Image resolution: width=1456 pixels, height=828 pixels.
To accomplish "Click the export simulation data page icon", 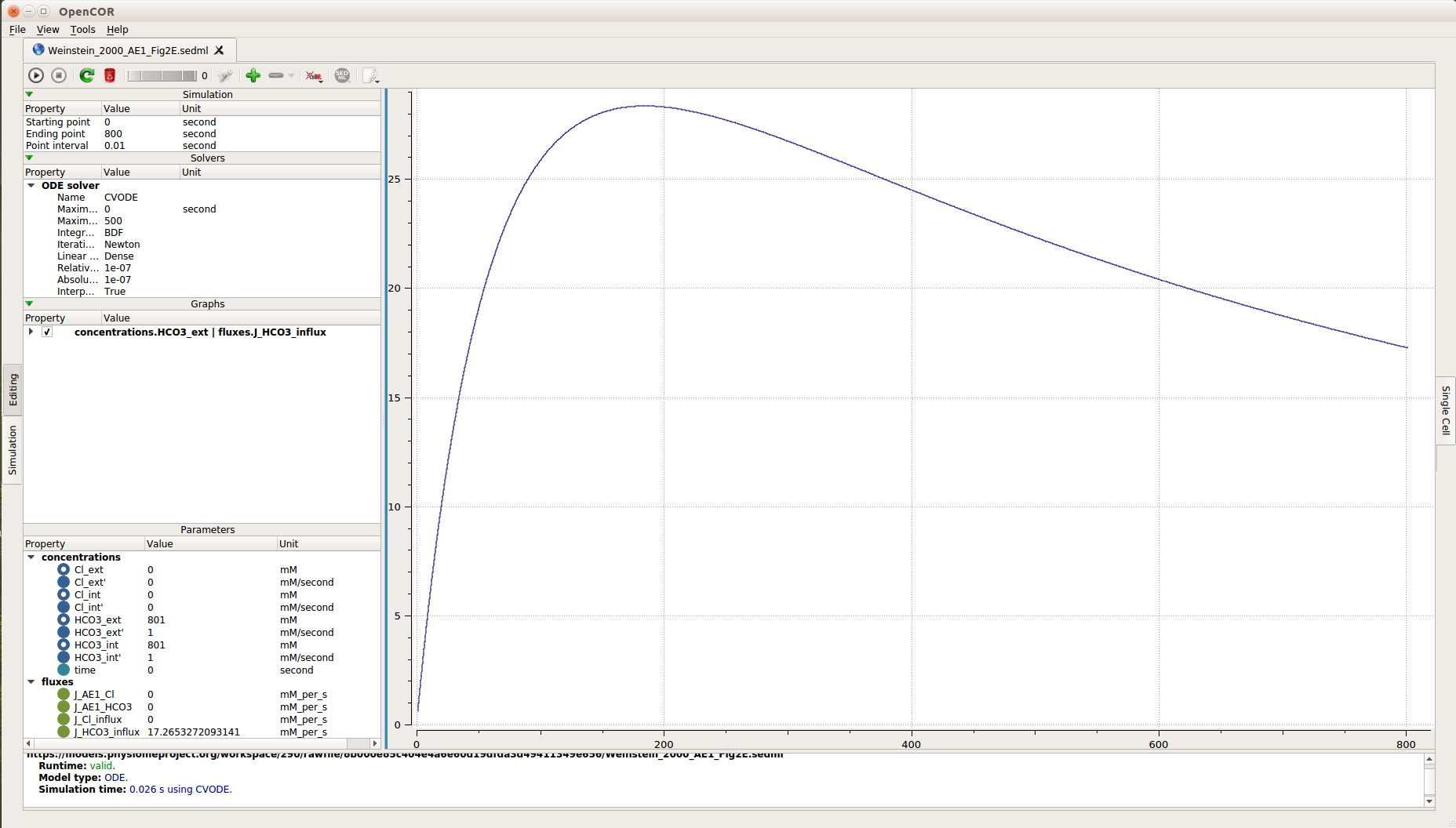I will click(370, 75).
